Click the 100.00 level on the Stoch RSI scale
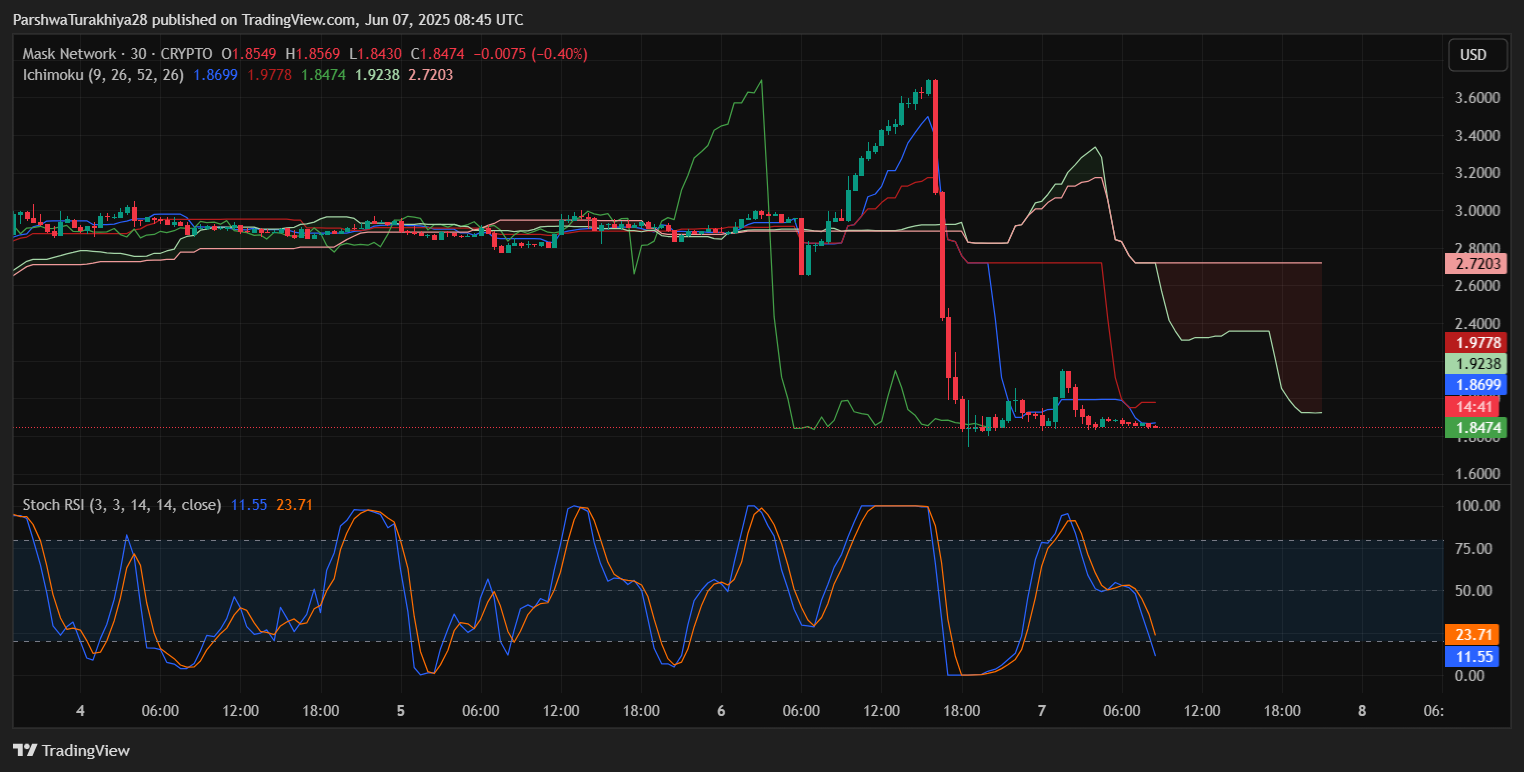This screenshot has width=1524, height=772. (x=1477, y=506)
